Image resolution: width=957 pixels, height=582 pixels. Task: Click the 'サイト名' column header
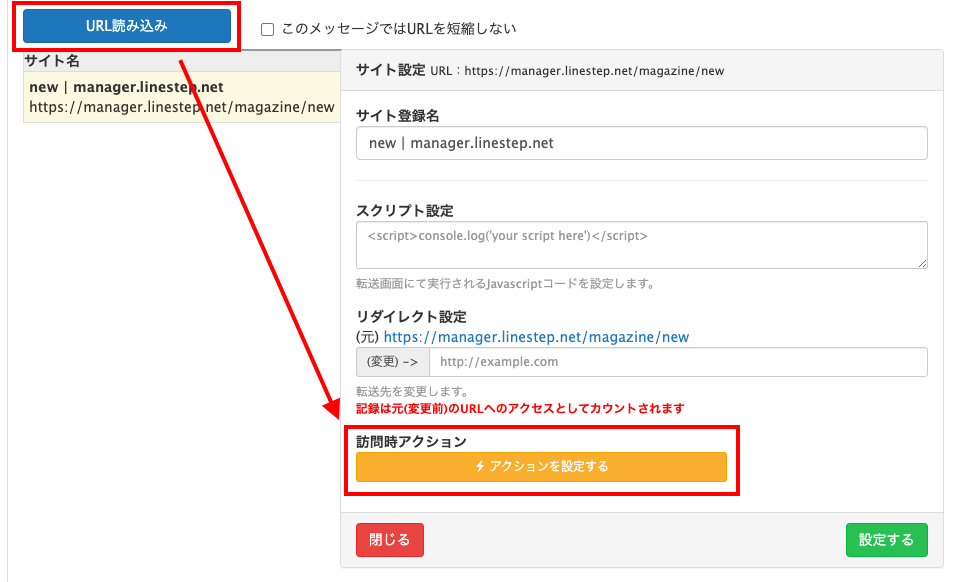click(x=52, y=61)
